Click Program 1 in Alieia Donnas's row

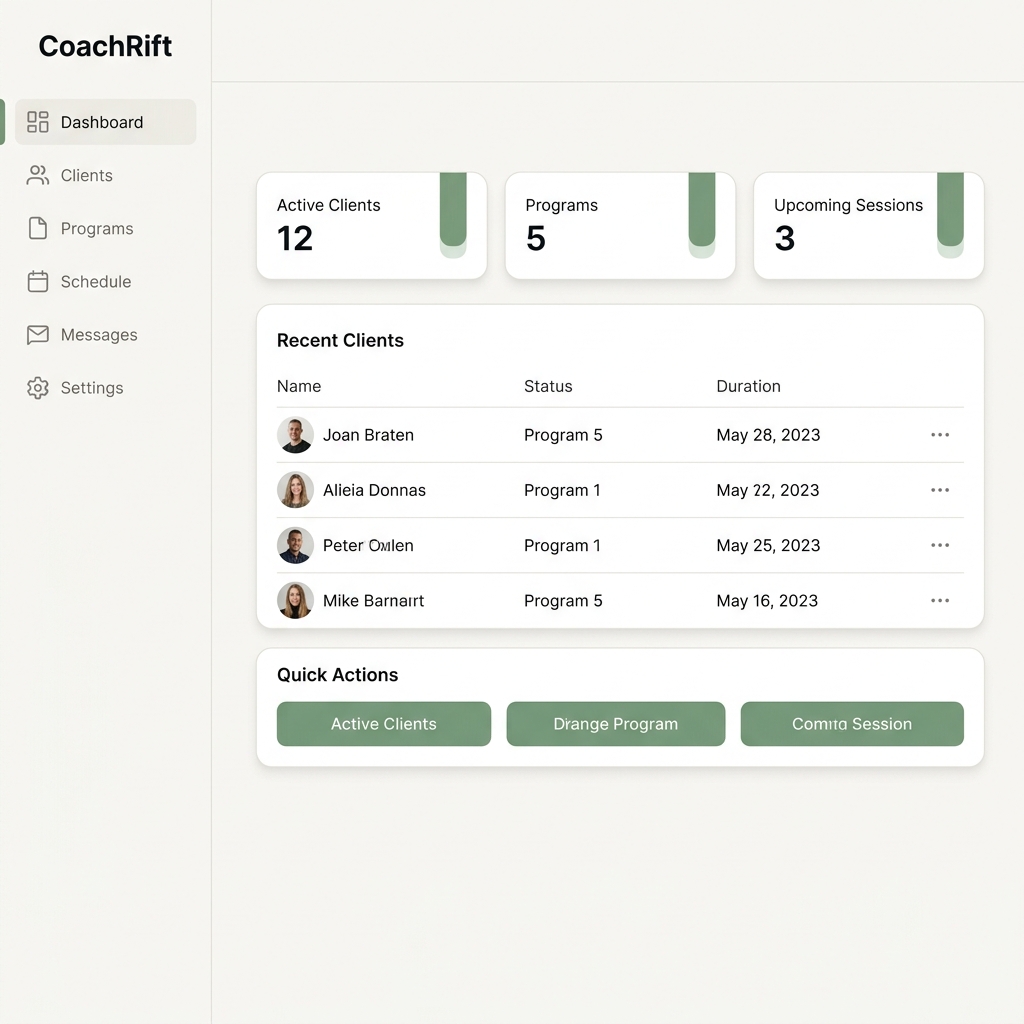pos(562,490)
